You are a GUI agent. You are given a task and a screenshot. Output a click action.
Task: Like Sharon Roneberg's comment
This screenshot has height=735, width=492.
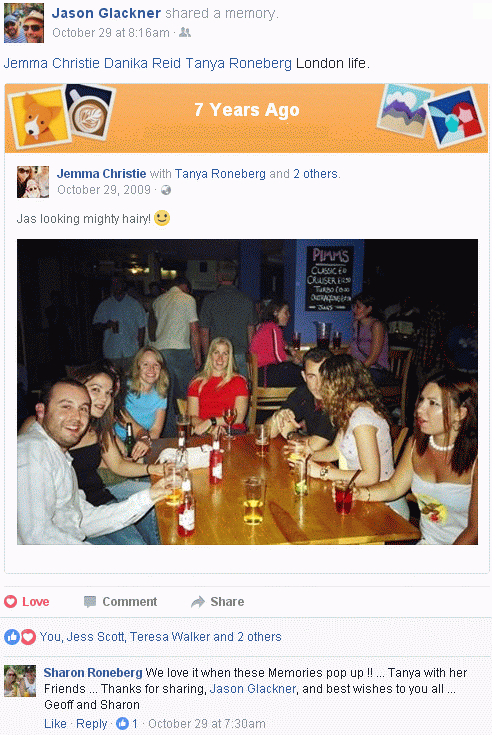(55, 724)
